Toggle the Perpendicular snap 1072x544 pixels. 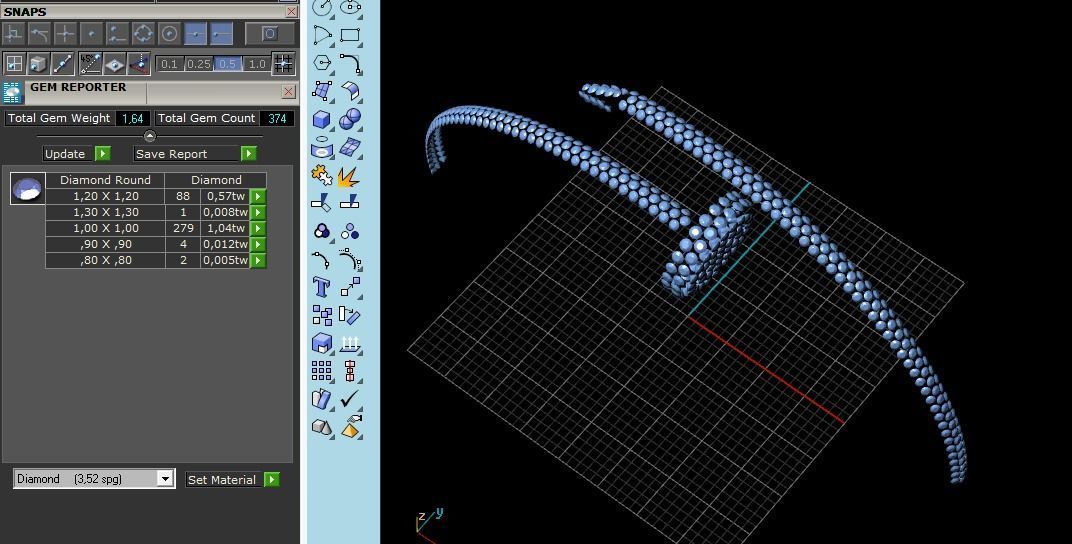tap(14, 33)
